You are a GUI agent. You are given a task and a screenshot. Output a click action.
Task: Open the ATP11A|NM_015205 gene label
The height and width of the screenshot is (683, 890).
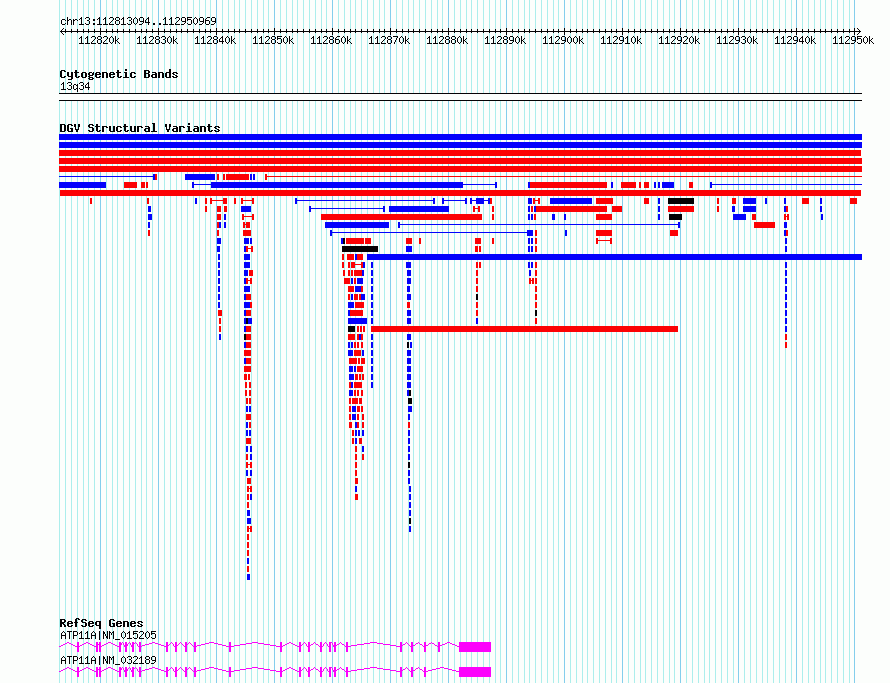tap(108, 635)
